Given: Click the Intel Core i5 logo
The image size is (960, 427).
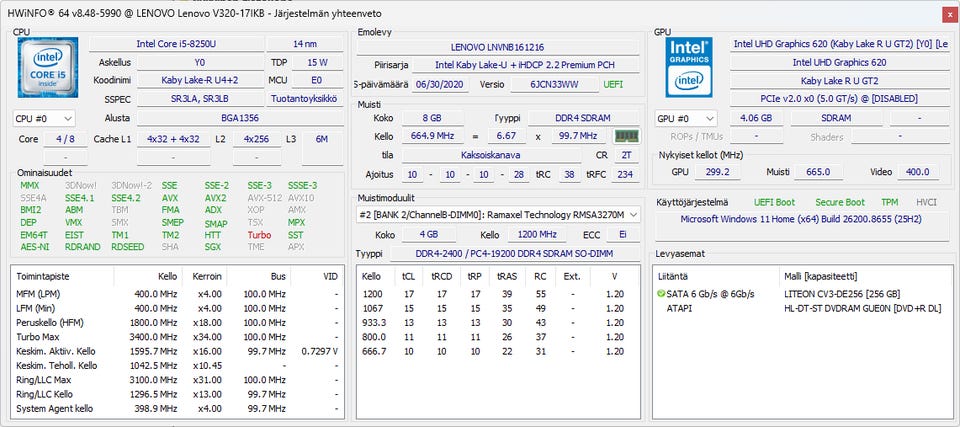Looking at the screenshot, I should pyautogui.click(x=48, y=67).
